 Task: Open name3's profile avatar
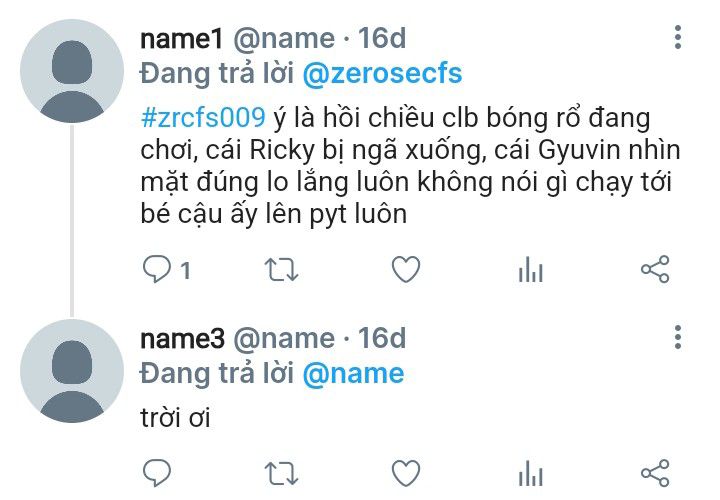click(x=72, y=371)
